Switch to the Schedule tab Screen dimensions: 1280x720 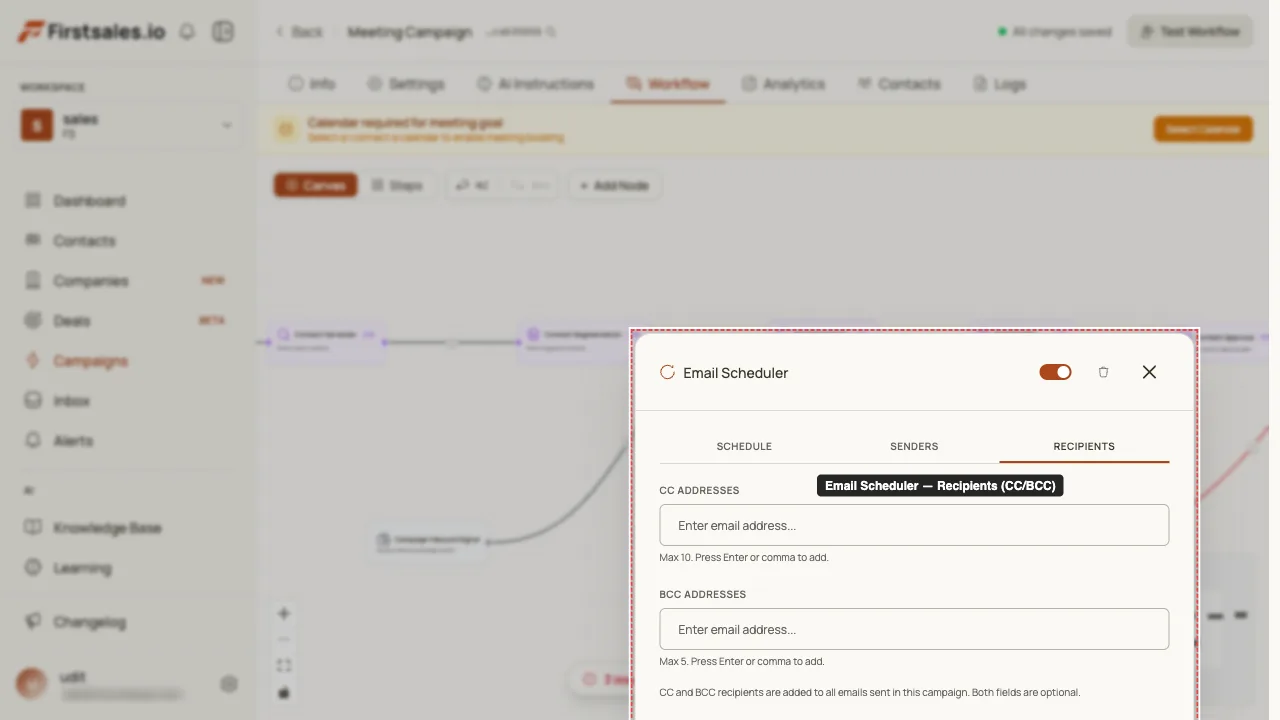tap(744, 446)
